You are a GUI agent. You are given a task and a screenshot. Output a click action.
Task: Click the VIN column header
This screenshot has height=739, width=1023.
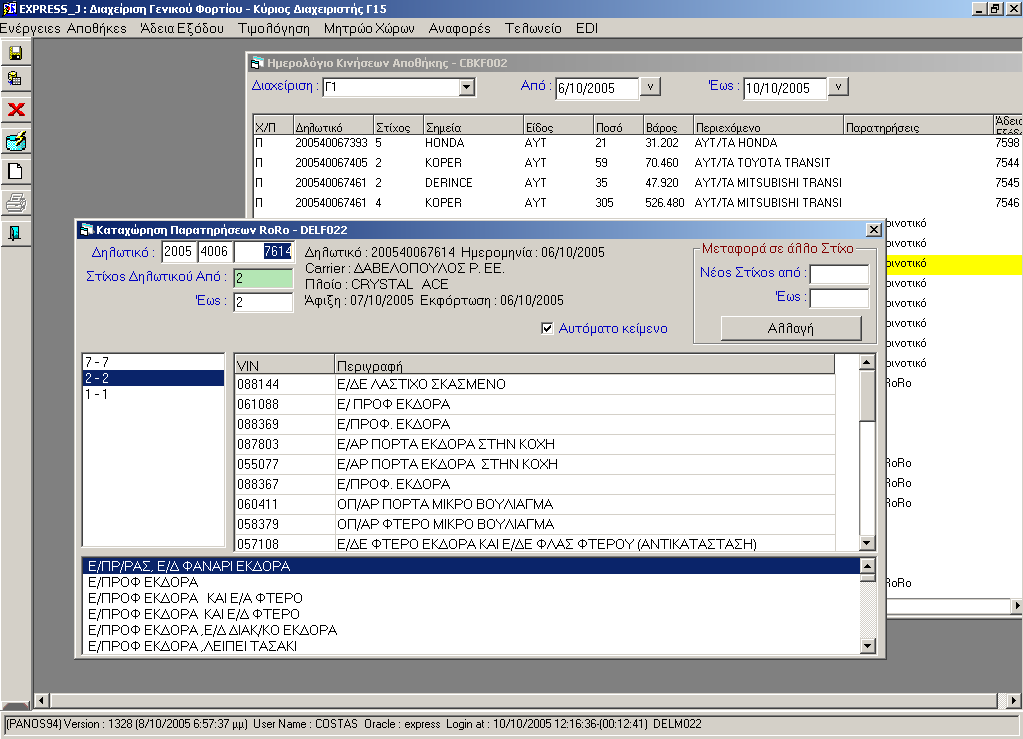click(x=284, y=365)
